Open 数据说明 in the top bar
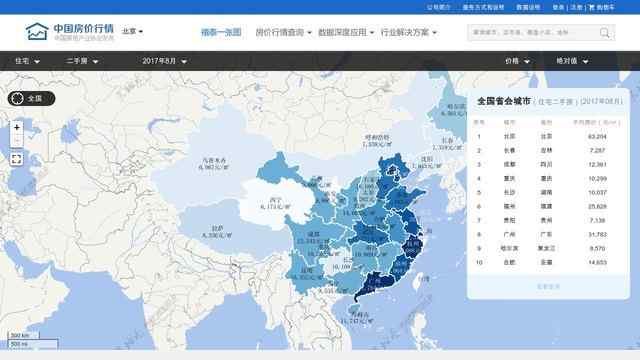This screenshot has height=360, width=640. (528, 7)
